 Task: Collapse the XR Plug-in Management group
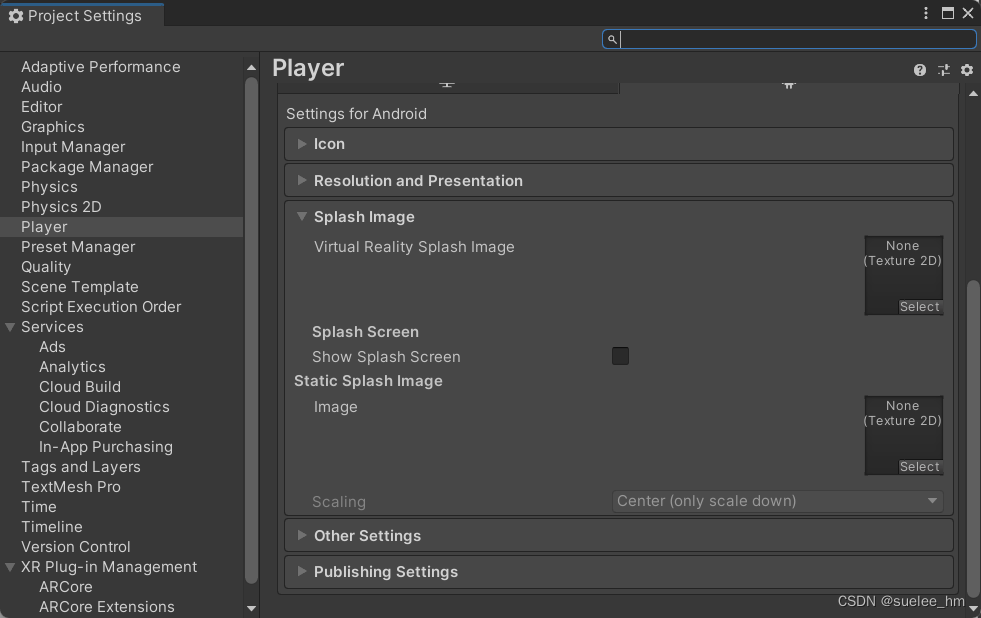10,567
